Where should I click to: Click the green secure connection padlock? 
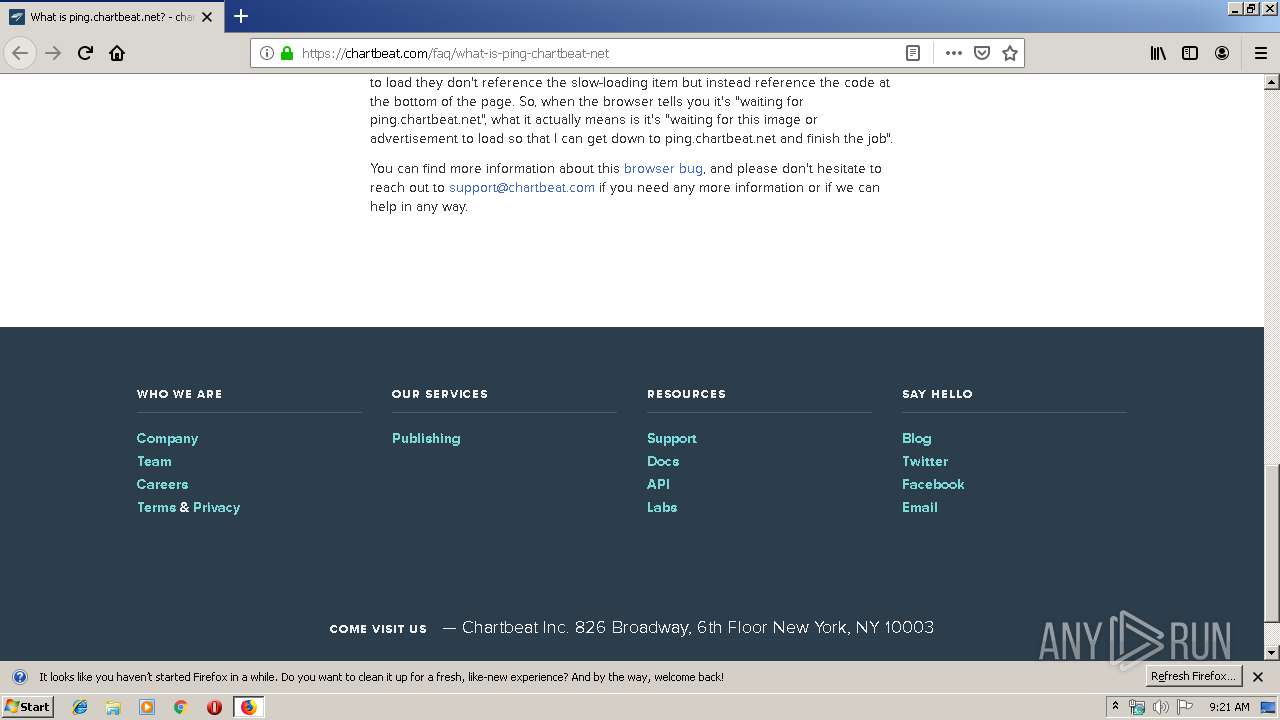(x=287, y=53)
